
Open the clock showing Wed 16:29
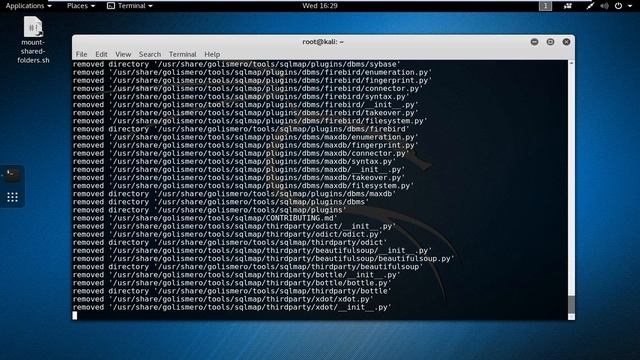tap(320, 6)
